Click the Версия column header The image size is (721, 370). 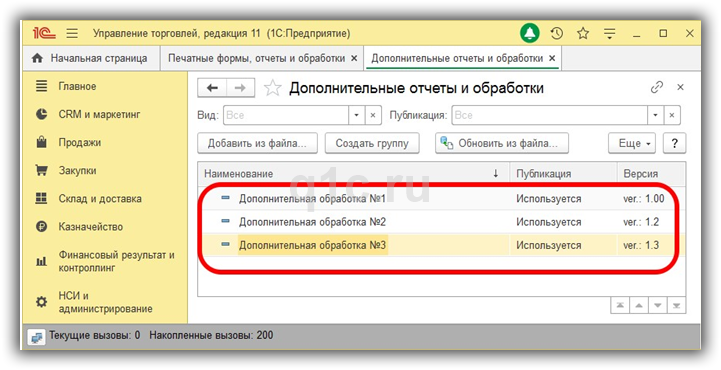click(651, 174)
